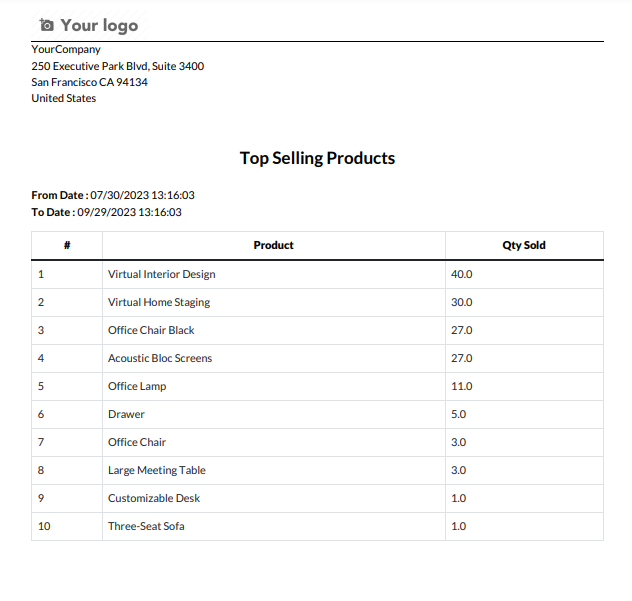Click the Large Meeting Table entry
The width and height of the screenshot is (632, 601).
(x=156, y=470)
